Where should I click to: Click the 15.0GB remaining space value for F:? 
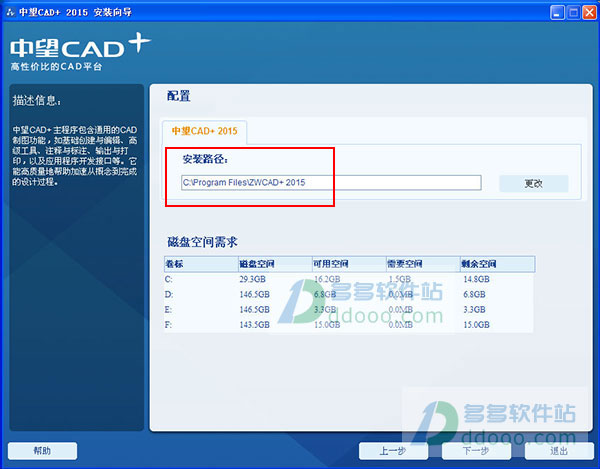476,325
